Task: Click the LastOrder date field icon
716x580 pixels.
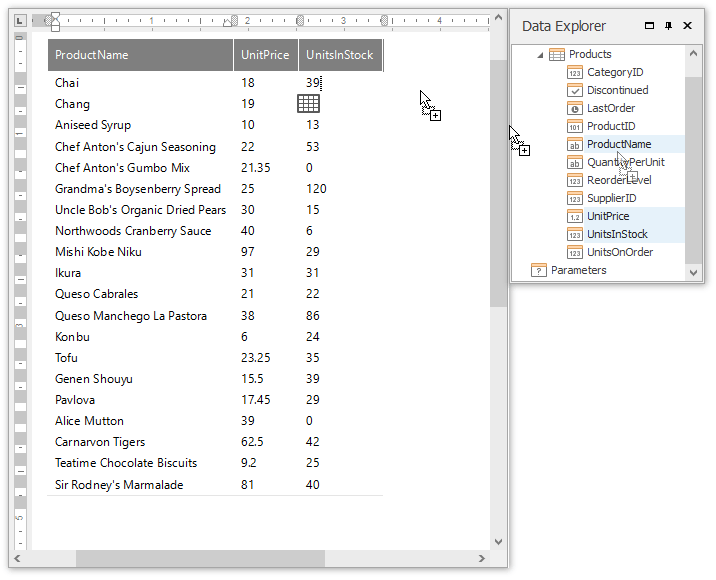Action: point(575,108)
